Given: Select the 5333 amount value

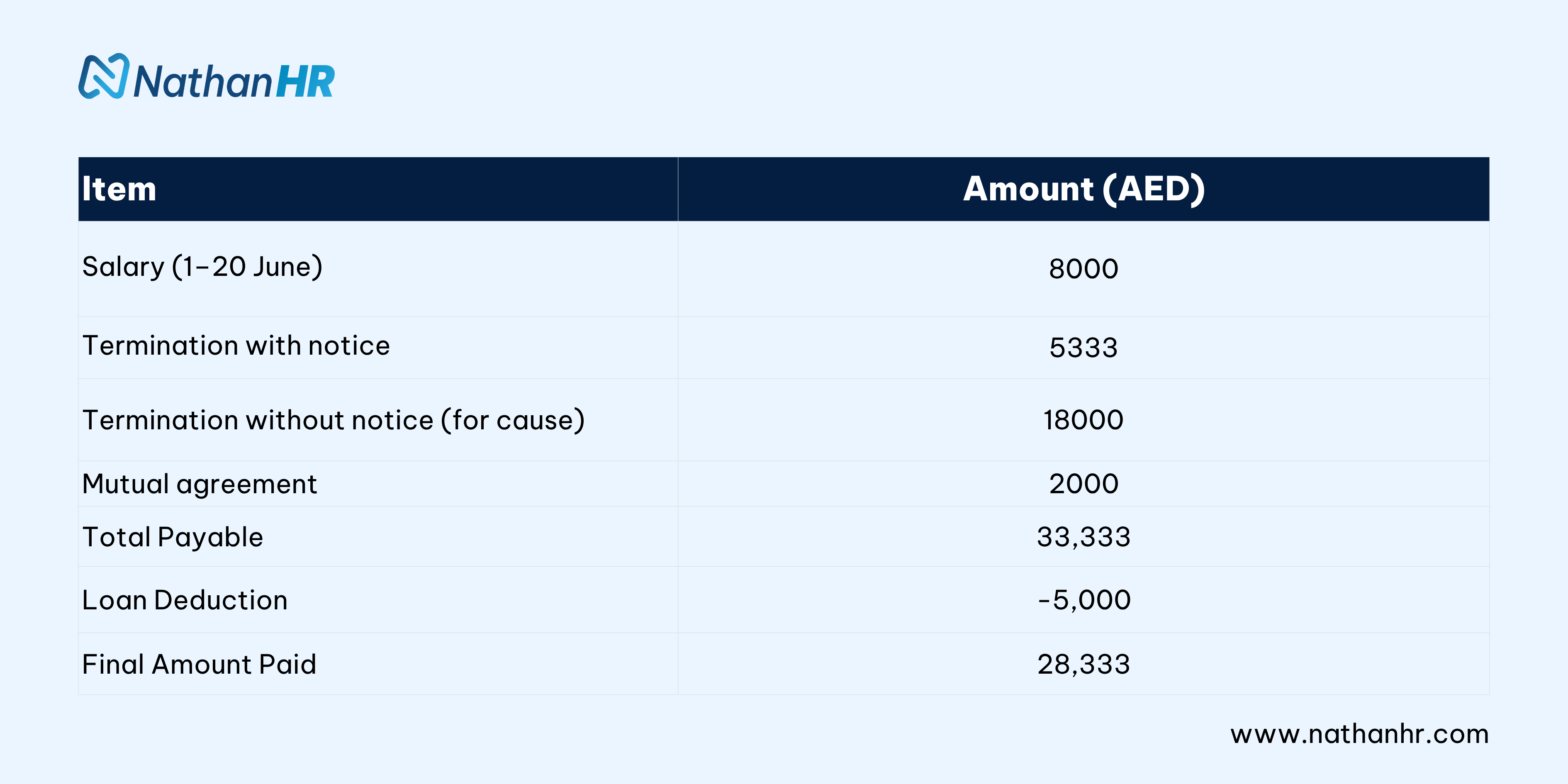Looking at the screenshot, I should 1083,348.
